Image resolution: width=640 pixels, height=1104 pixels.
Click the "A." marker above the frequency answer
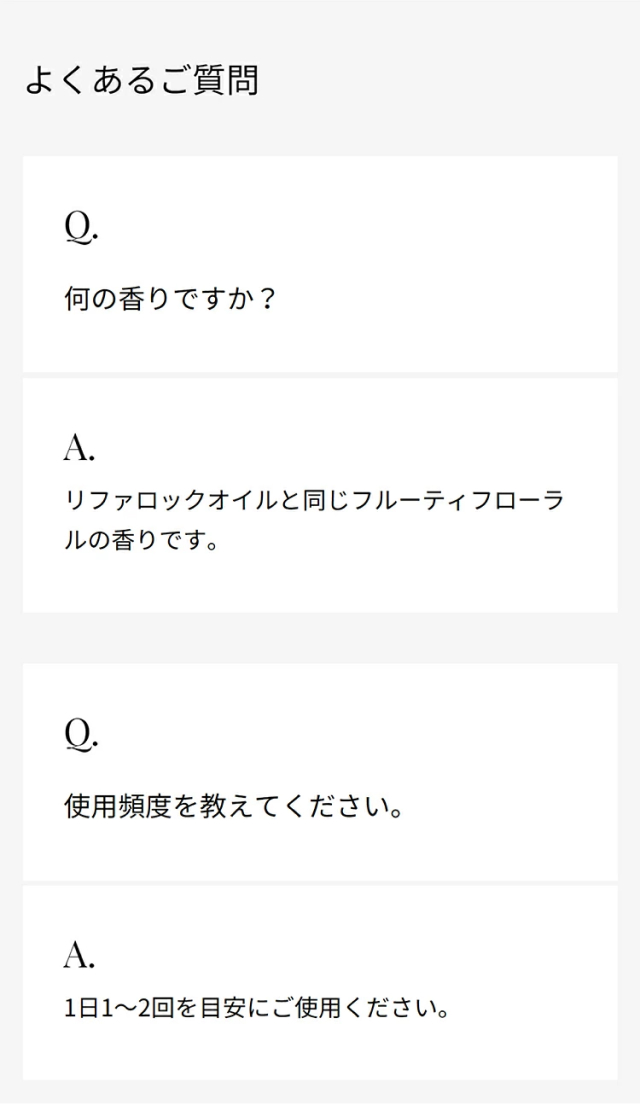click(79, 956)
